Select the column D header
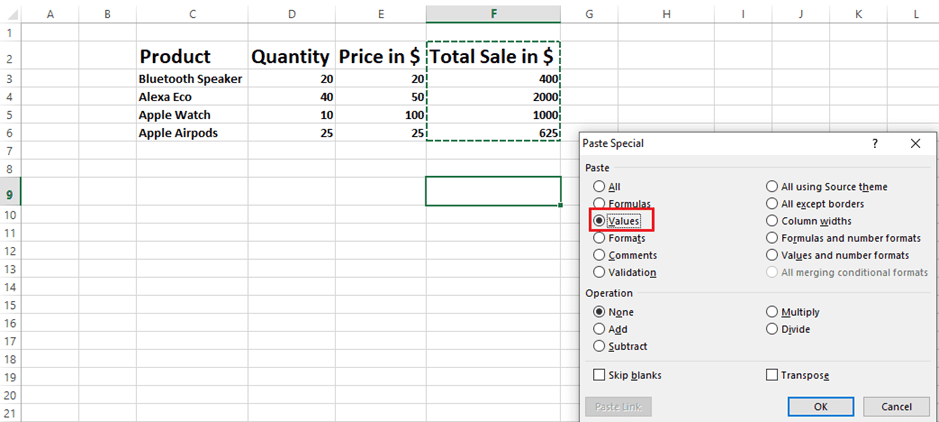Screen dimensions: 939x422 pos(291,13)
